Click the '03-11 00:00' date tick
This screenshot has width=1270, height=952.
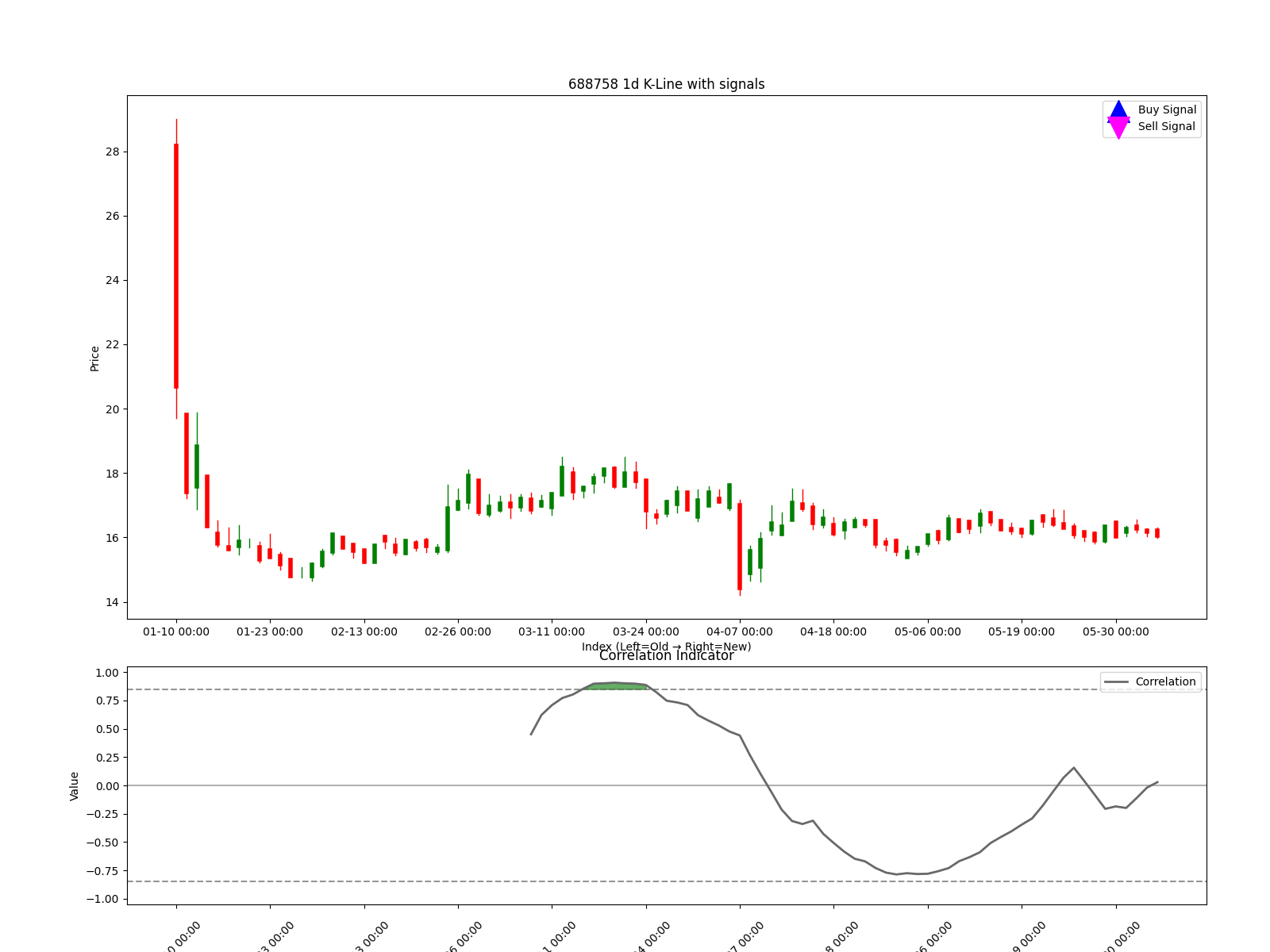click(552, 631)
